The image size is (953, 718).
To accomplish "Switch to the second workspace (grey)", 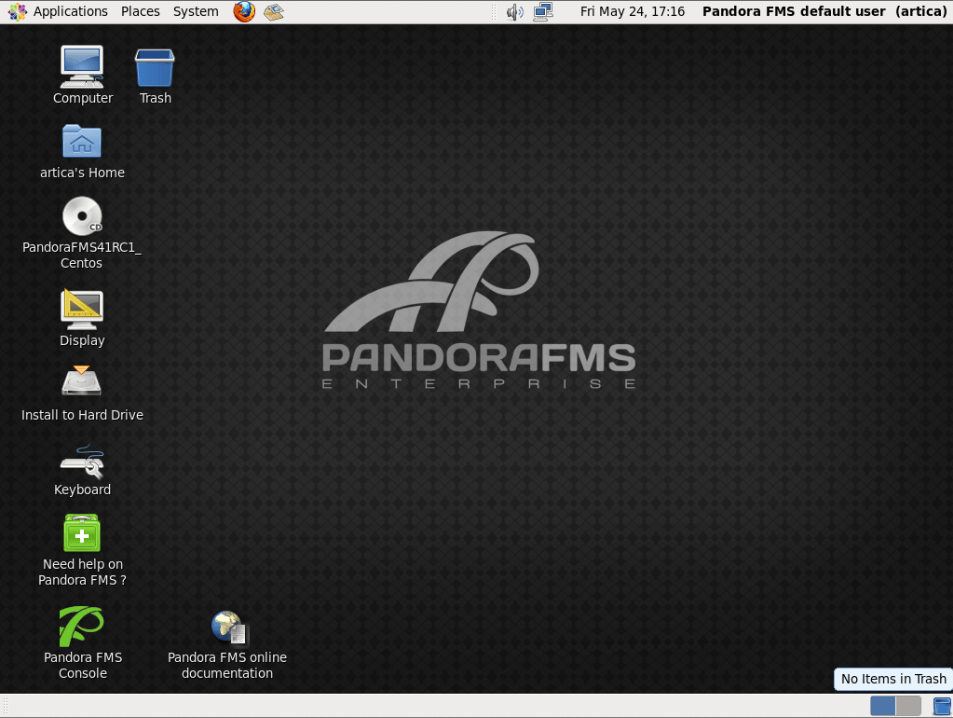I will tap(909, 706).
